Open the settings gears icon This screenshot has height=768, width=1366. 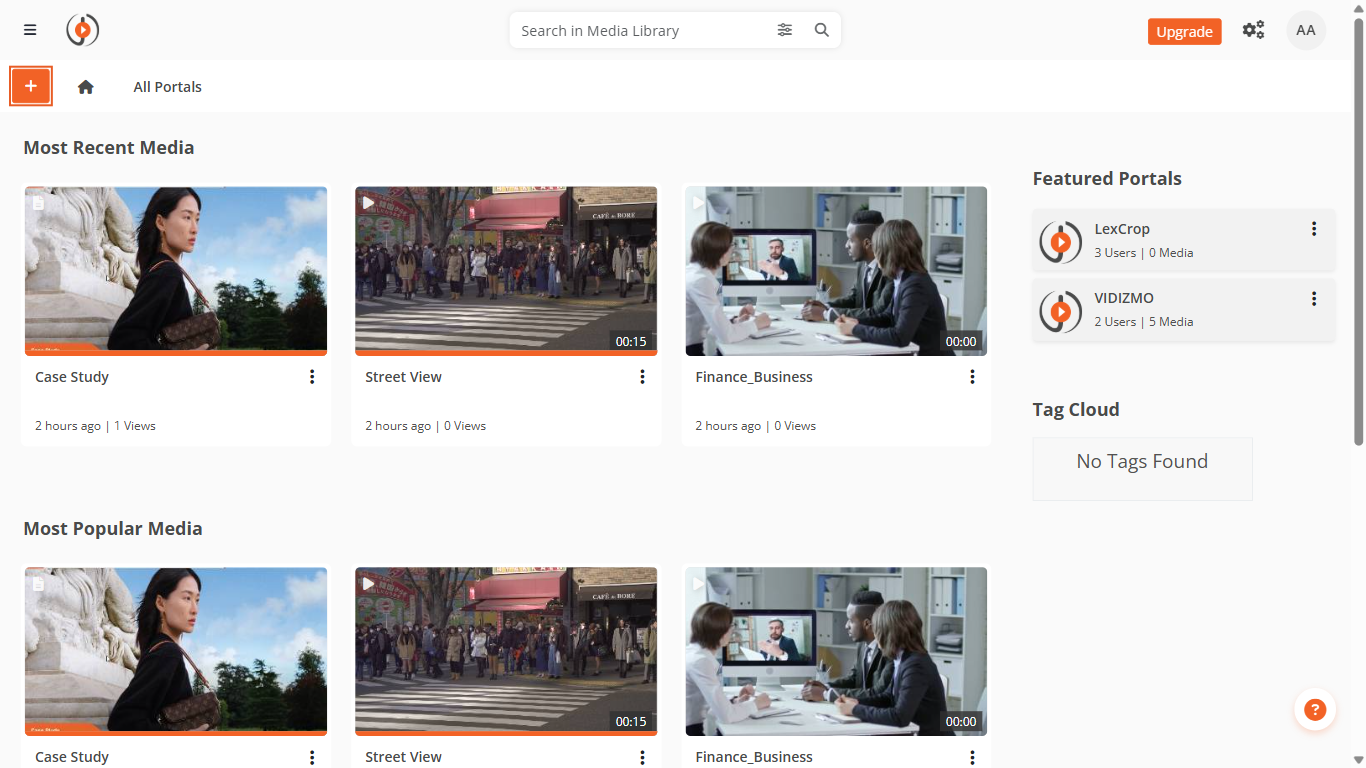1253,30
